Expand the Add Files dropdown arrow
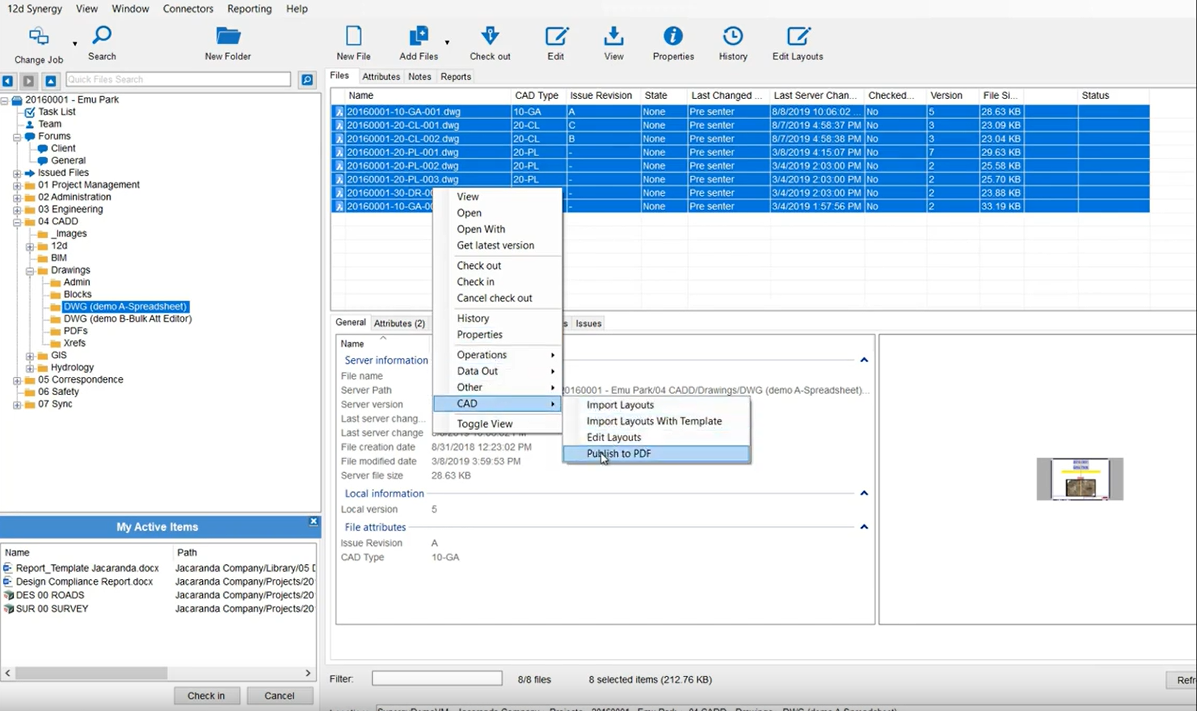This screenshot has width=1197, height=711. click(447, 43)
